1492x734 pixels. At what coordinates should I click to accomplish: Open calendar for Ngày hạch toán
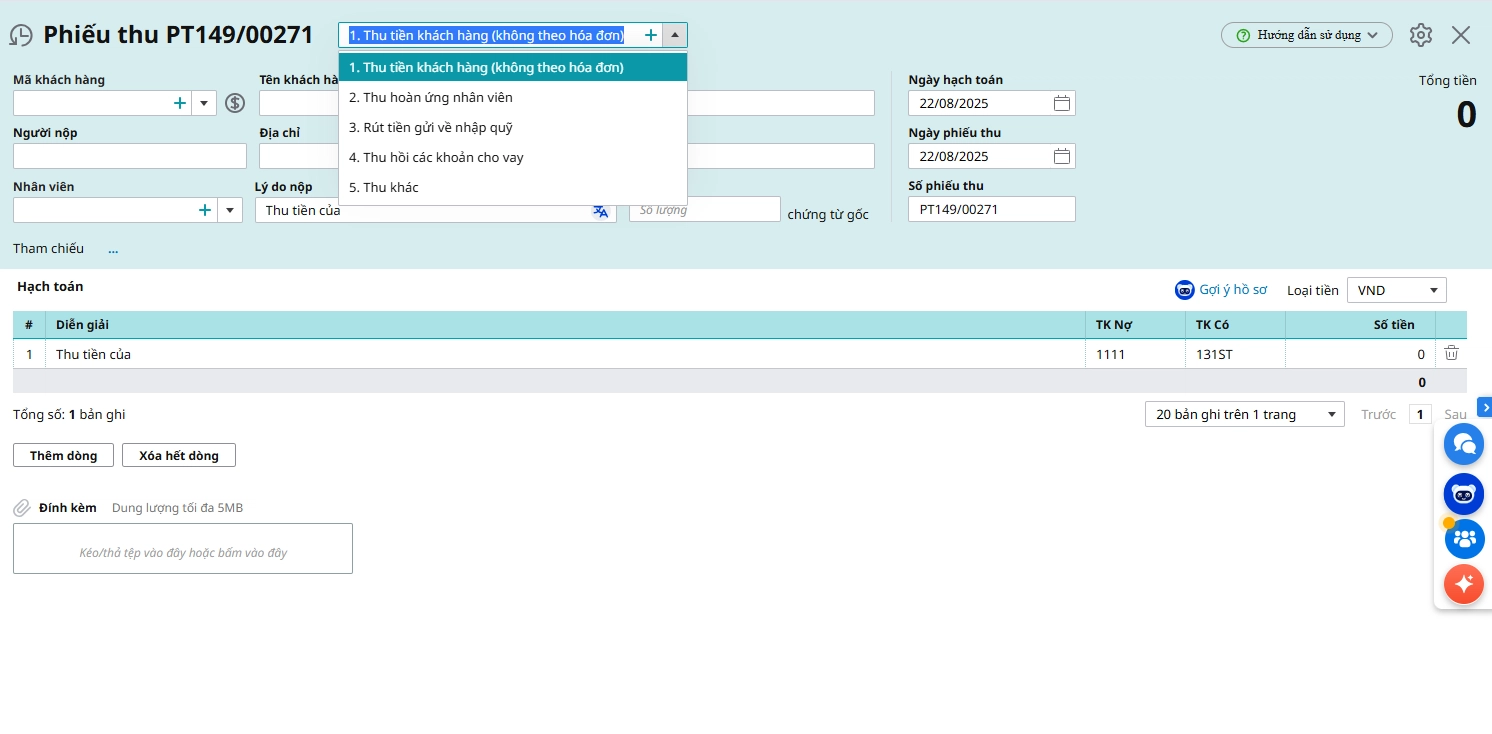[1062, 103]
